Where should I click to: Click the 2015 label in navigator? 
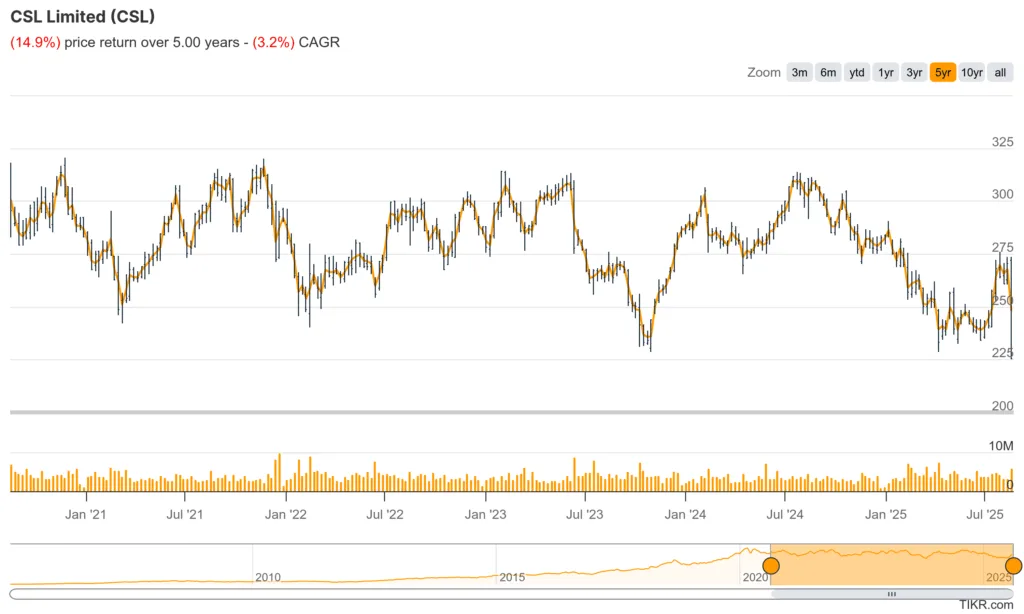click(512, 577)
